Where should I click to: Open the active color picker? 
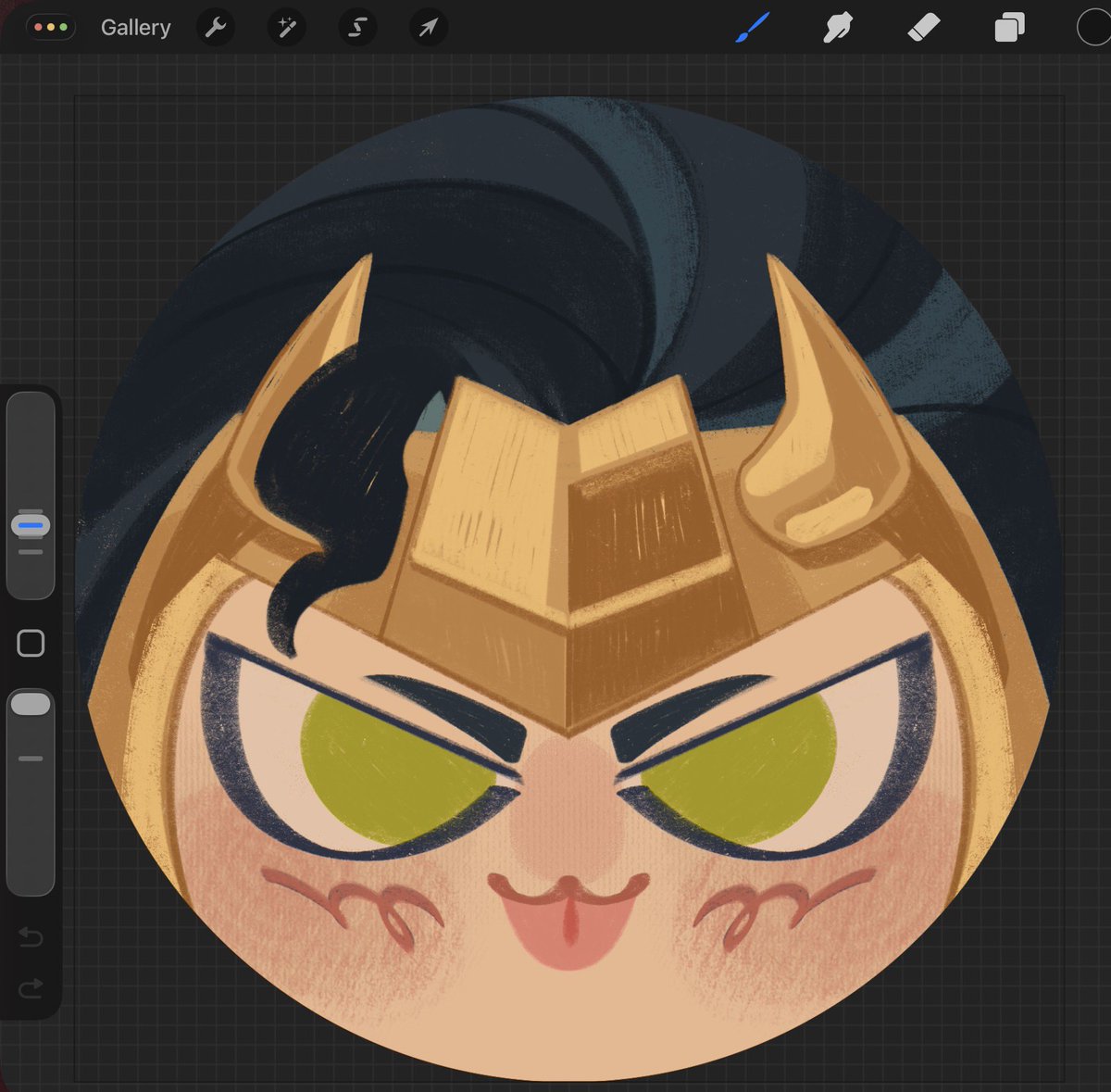pos(1094,27)
